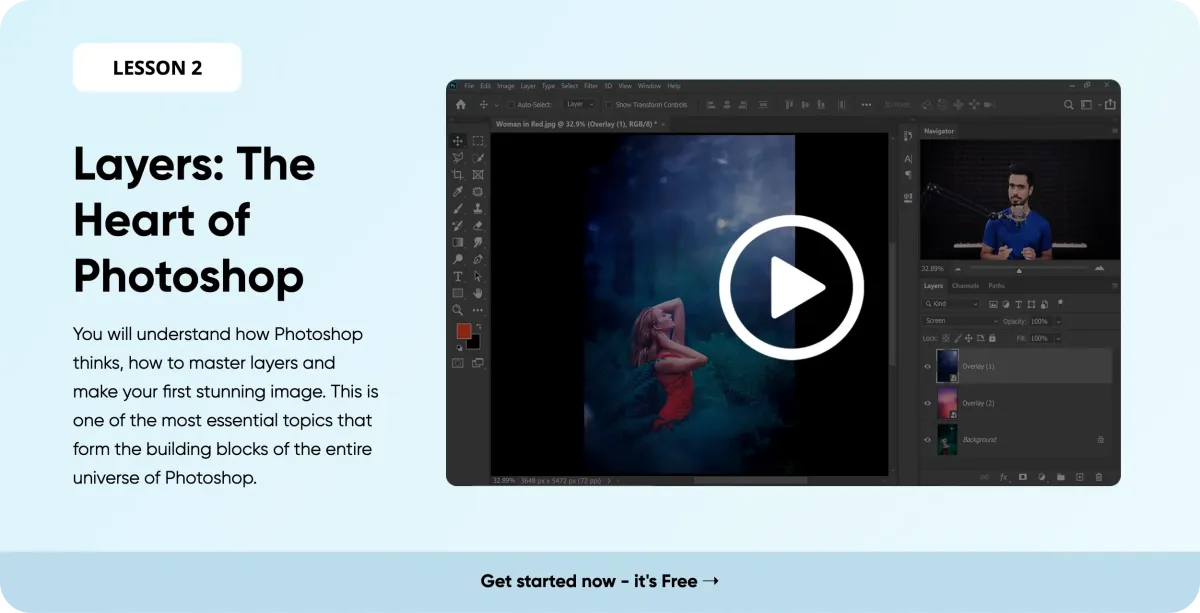
Task: Add a layer mask button
Action: click(1023, 477)
